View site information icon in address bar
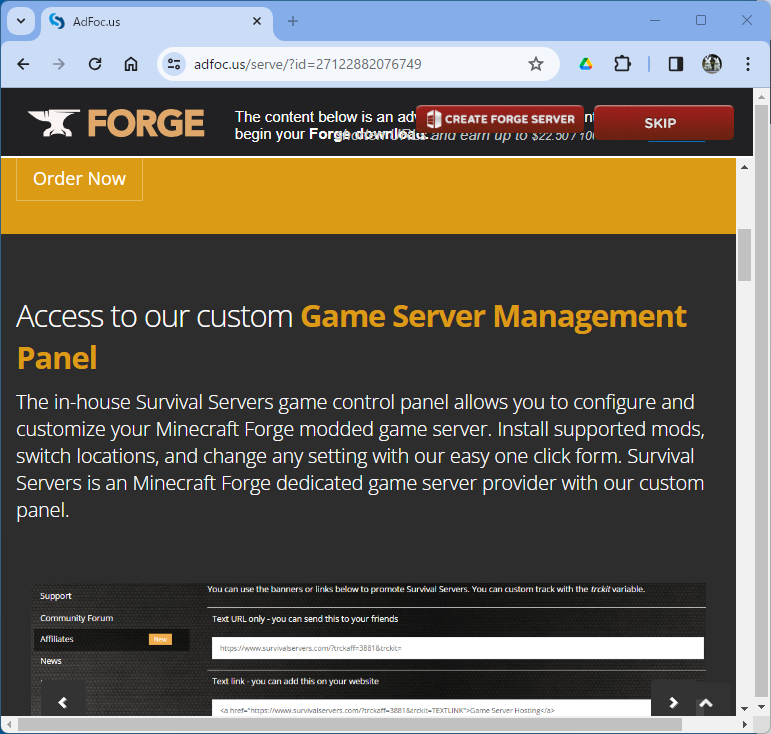The height and width of the screenshot is (734, 771). click(174, 64)
